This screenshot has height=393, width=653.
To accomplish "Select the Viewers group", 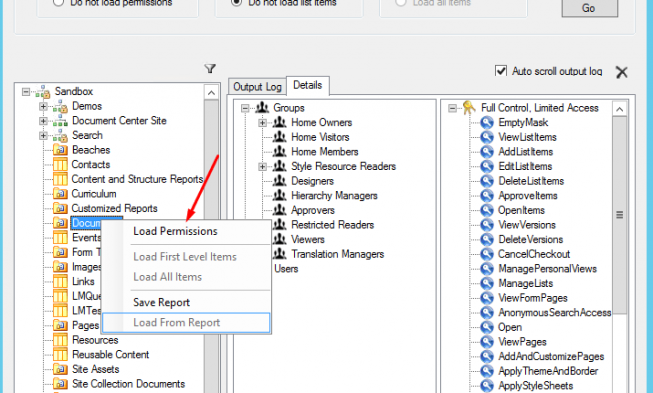I will point(308,239).
